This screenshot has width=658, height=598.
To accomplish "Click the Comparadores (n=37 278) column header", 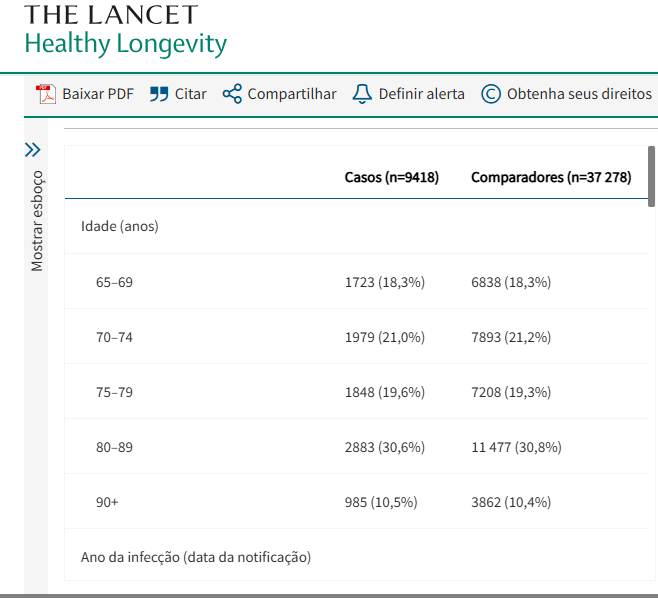I will [x=551, y=177].
